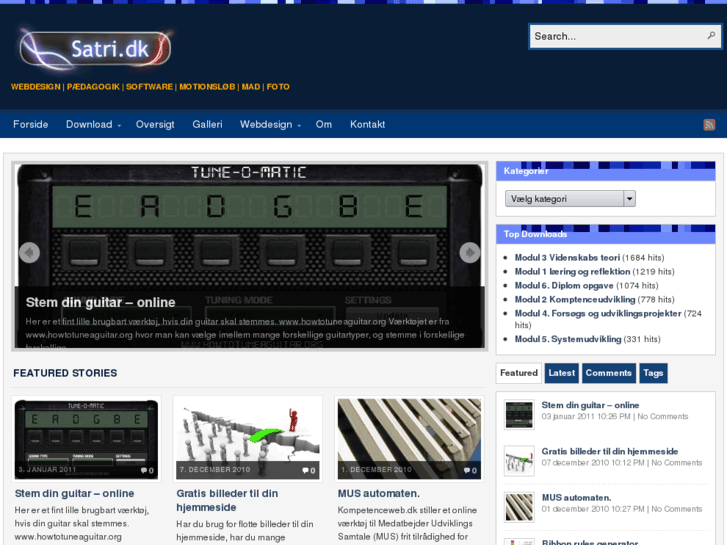Open the Gratis billeder story thumbnail
The image size is (727, 545).
pyautogui.click(x=248, y=439)
